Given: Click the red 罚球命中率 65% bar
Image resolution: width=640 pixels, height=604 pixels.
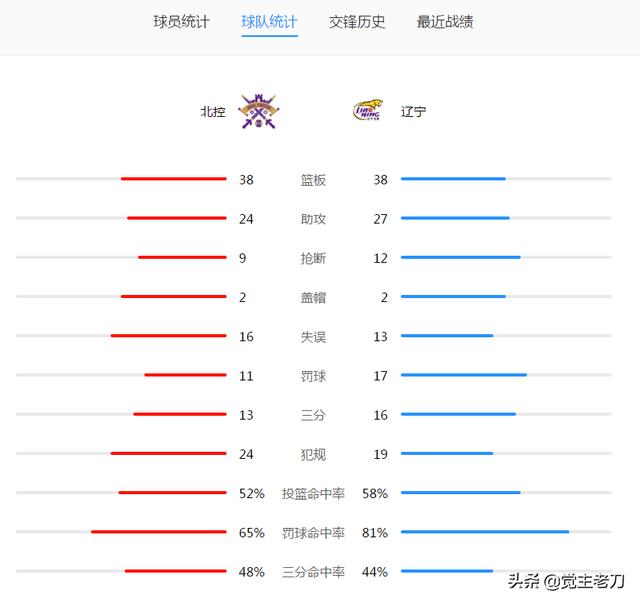Looking at the screenshot, I should point(158,532).
